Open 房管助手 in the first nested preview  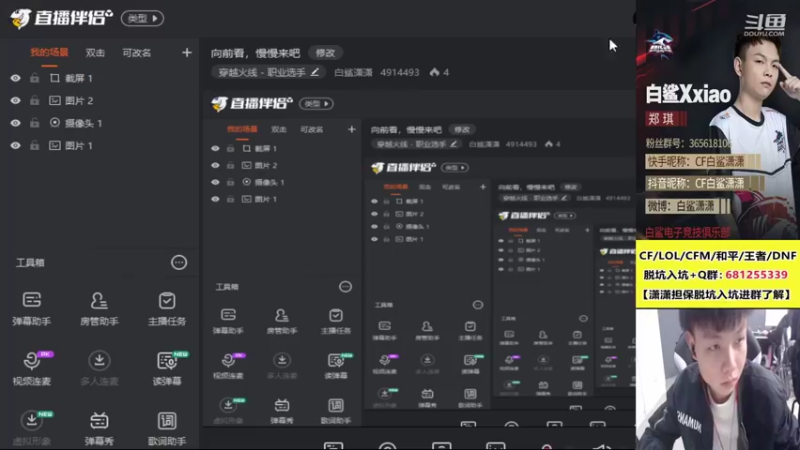coord(282,321)
